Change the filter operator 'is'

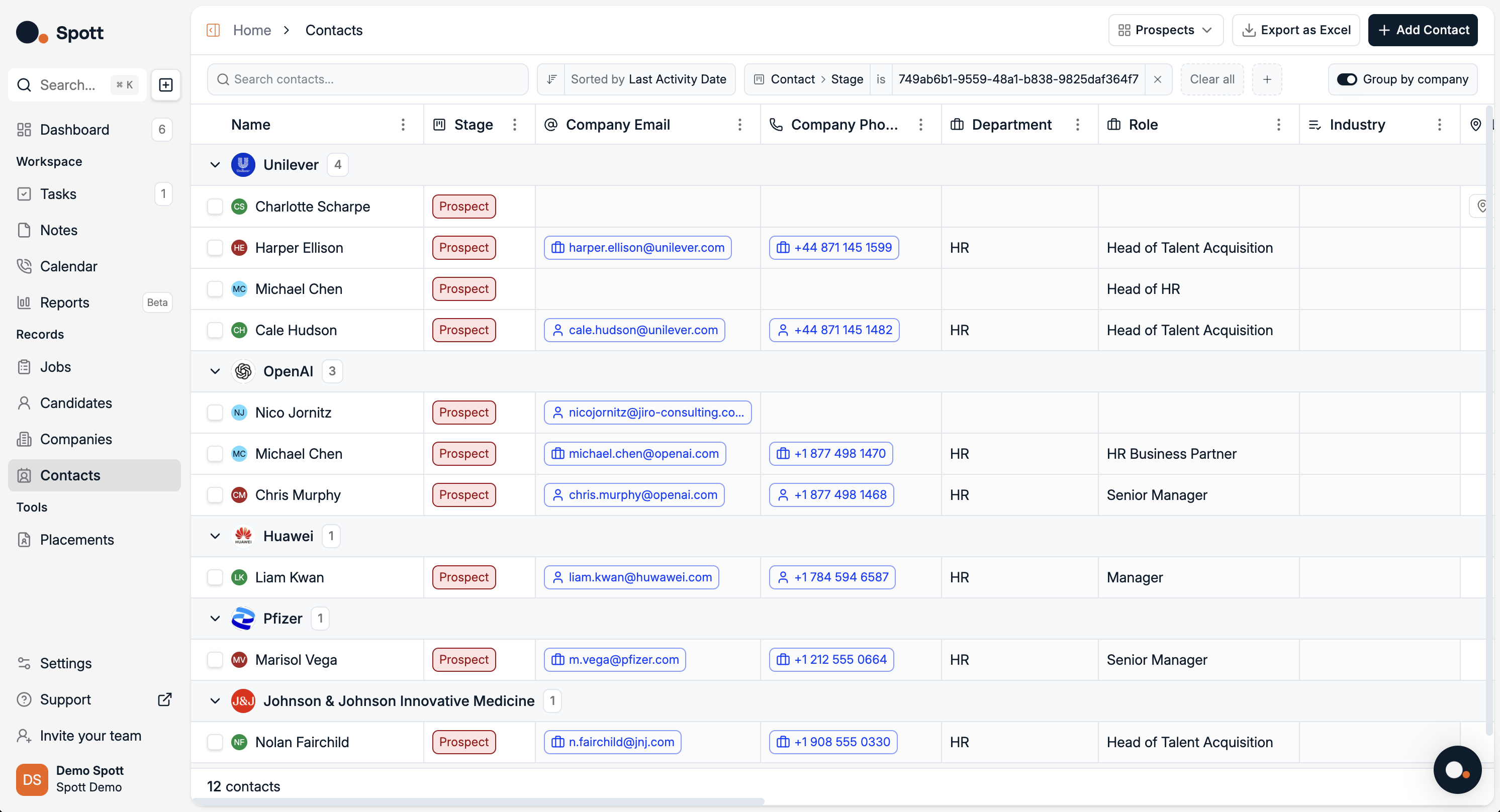point(881,79)
